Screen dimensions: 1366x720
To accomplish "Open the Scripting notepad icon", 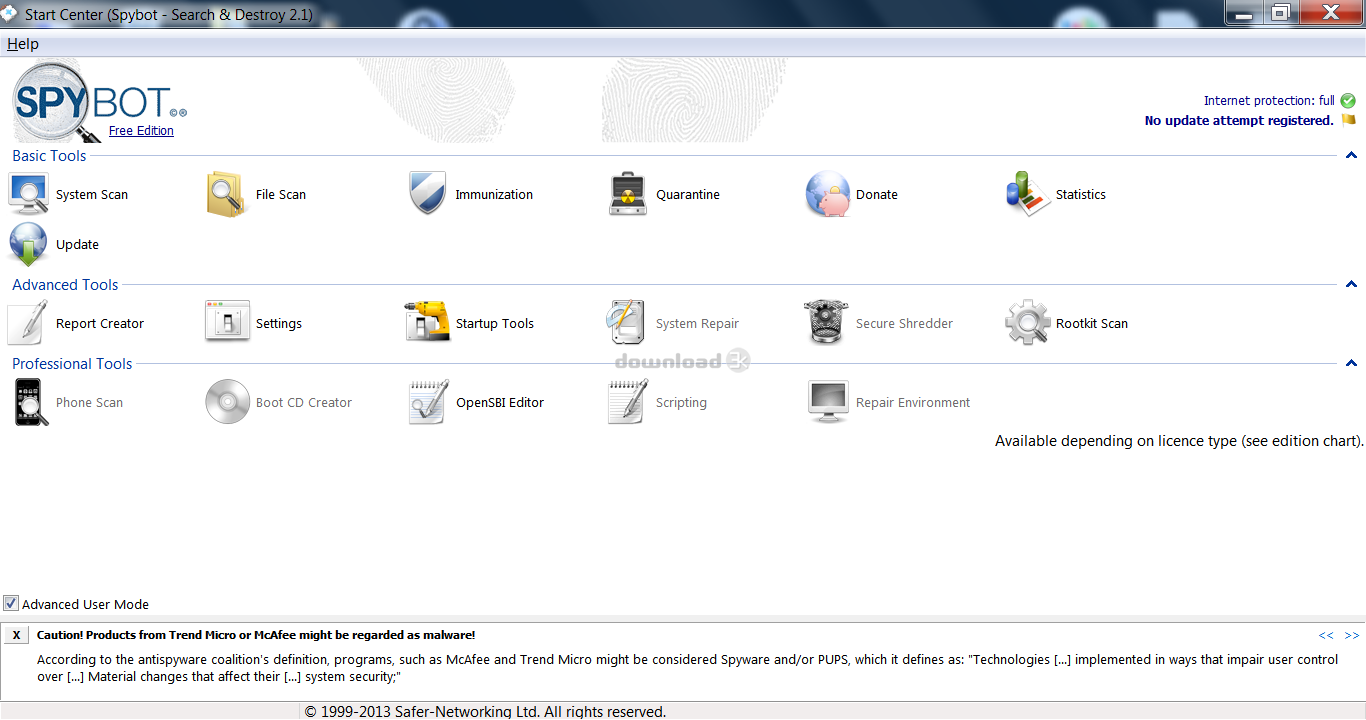I will (628, 402).
